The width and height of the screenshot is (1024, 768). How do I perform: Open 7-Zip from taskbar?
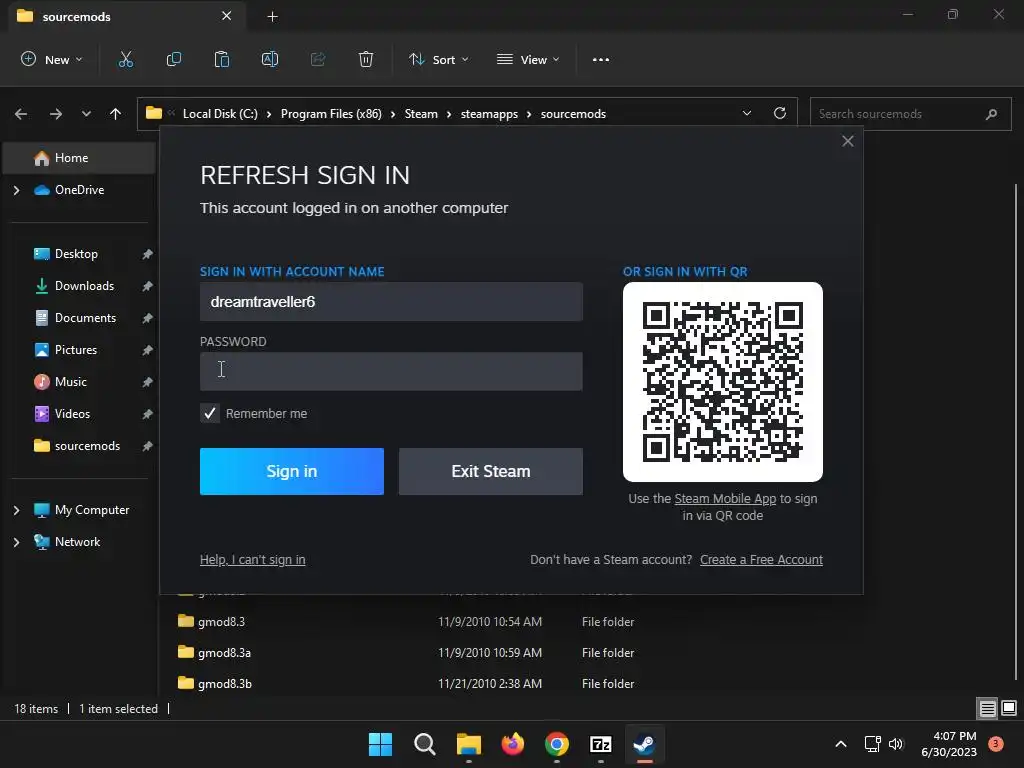tap(601, 744)
